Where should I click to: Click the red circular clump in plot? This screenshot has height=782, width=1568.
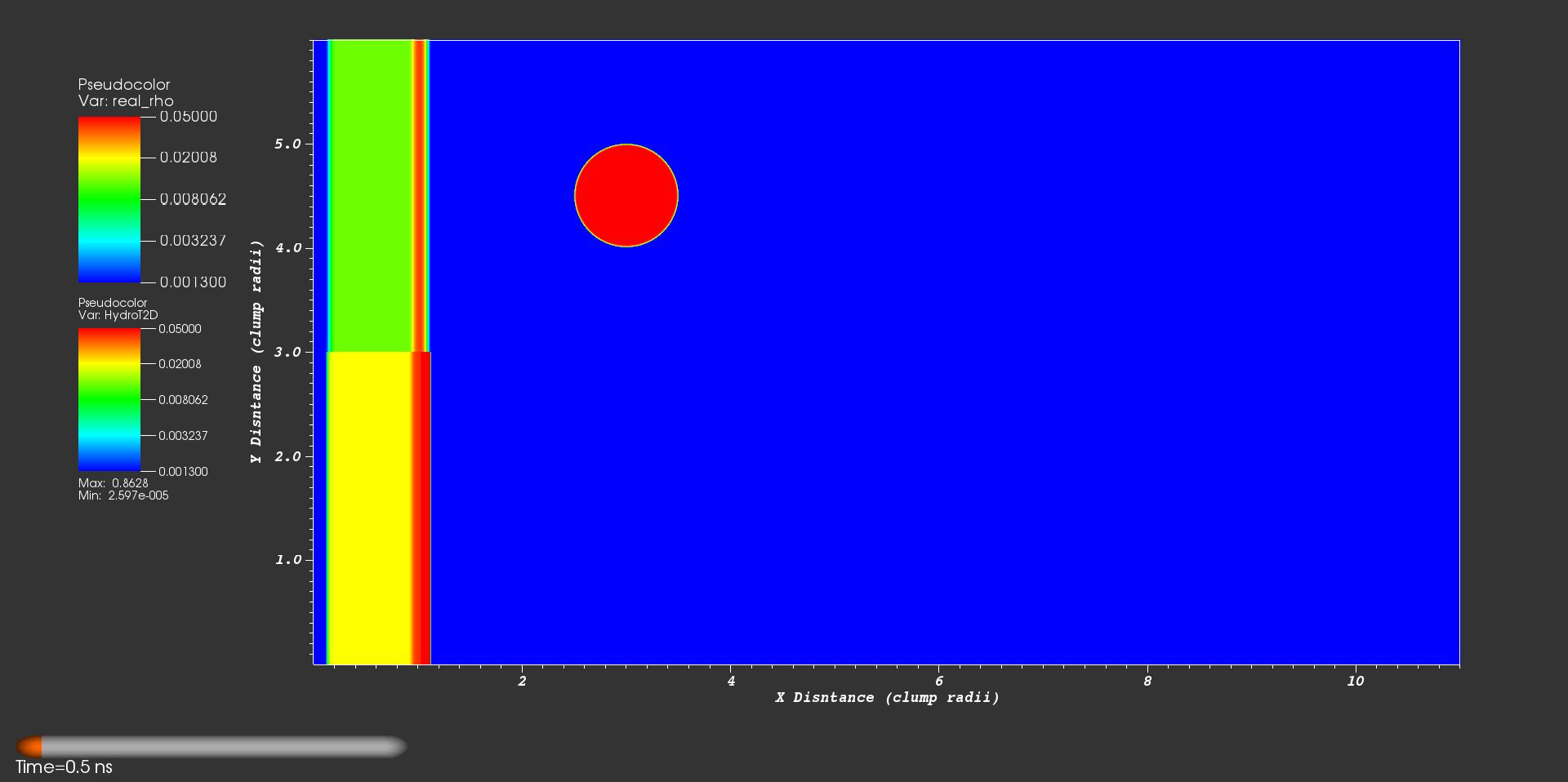click(626, 195)
